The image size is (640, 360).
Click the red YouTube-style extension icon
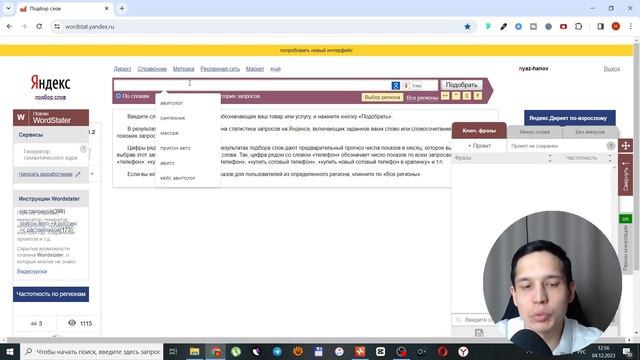563,27
